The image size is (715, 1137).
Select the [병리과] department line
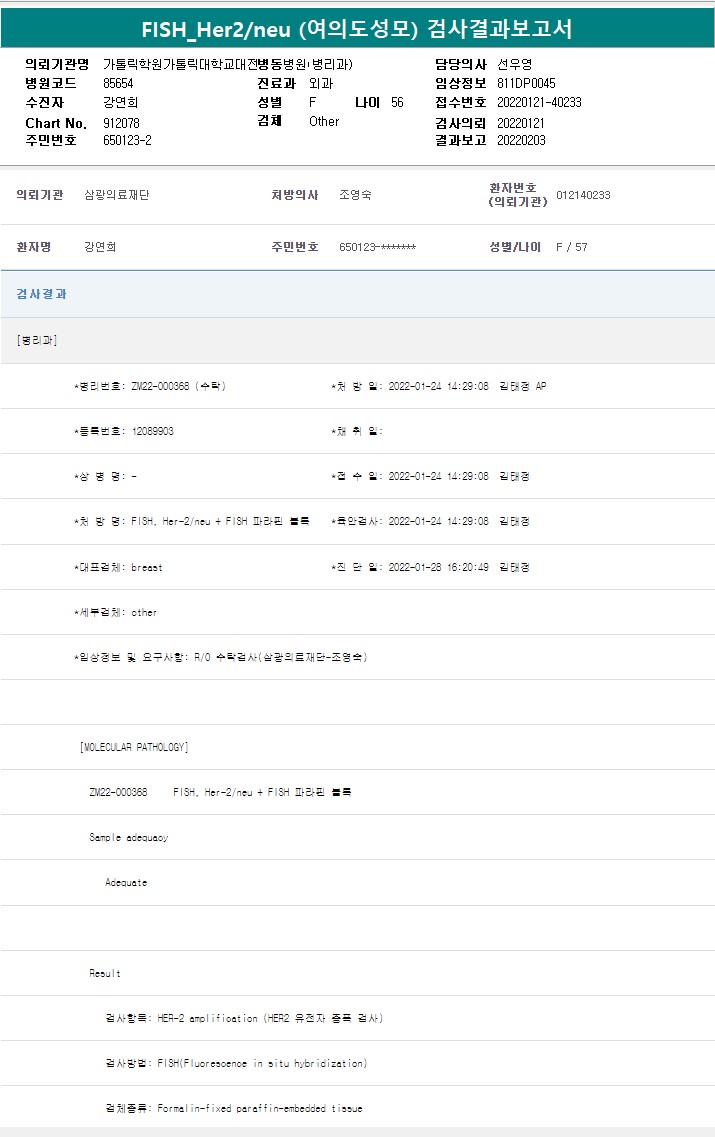point(37,340)
